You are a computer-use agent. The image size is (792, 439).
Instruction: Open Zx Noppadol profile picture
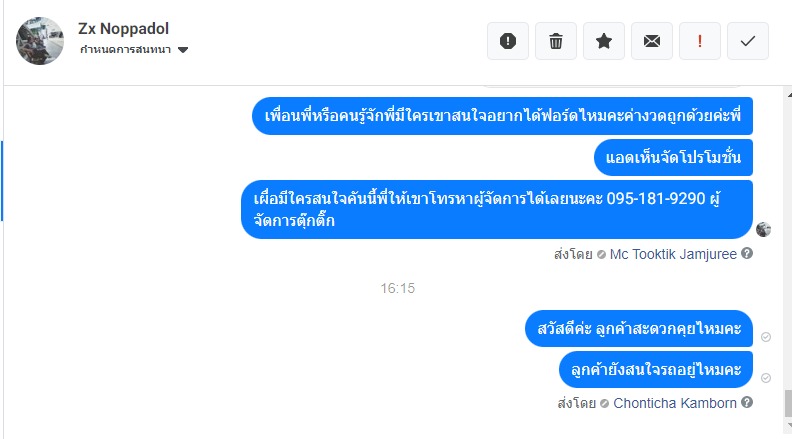(x=41, y=41)
